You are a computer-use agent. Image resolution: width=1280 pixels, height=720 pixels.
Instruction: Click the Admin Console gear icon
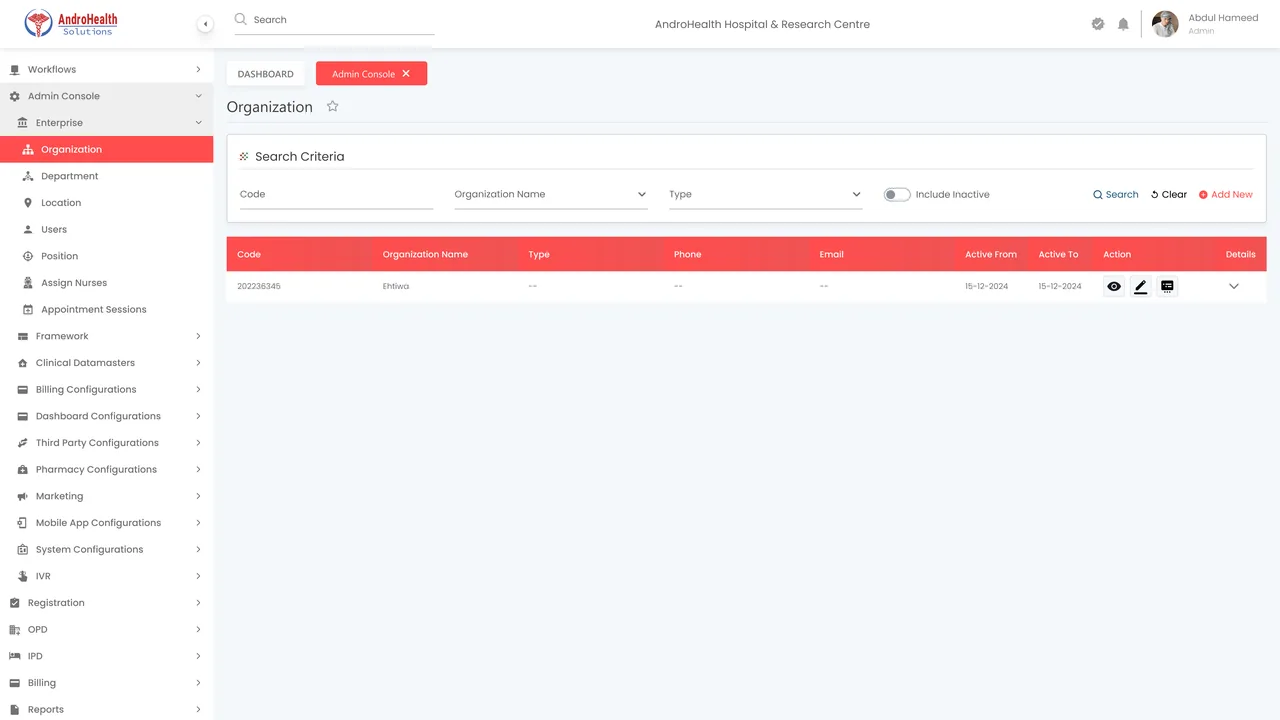(x=15, y=96)
